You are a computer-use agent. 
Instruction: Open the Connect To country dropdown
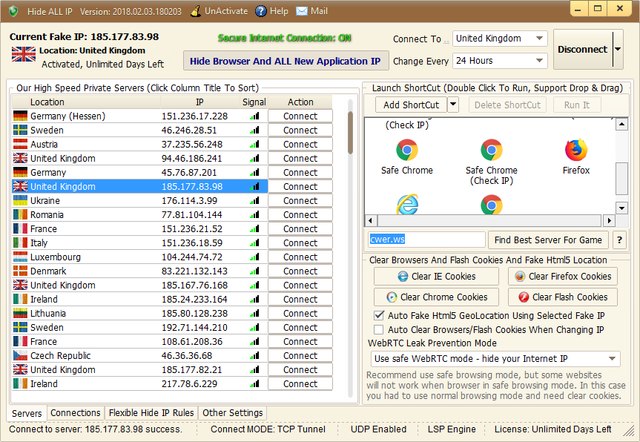tap(498, 39)
